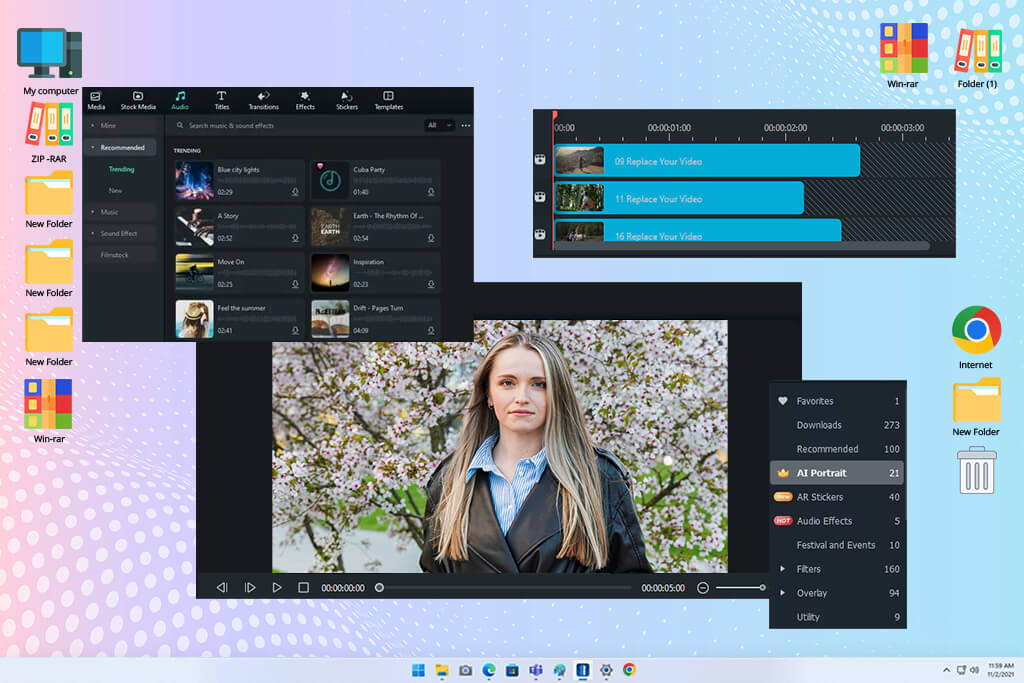
Task: Open the AR Stickers category
Action: pyautogui.click(x=838, y=497)
